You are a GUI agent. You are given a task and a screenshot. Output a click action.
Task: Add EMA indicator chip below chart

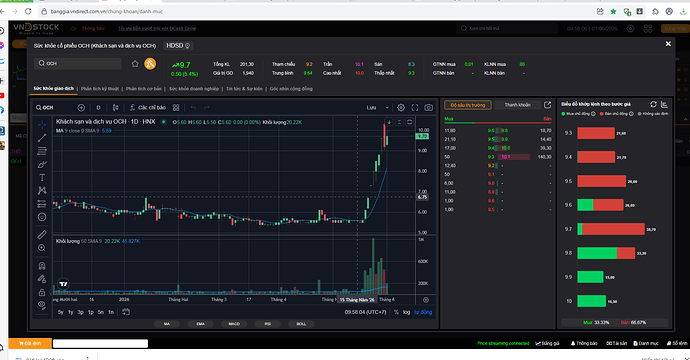pos(201,323)
